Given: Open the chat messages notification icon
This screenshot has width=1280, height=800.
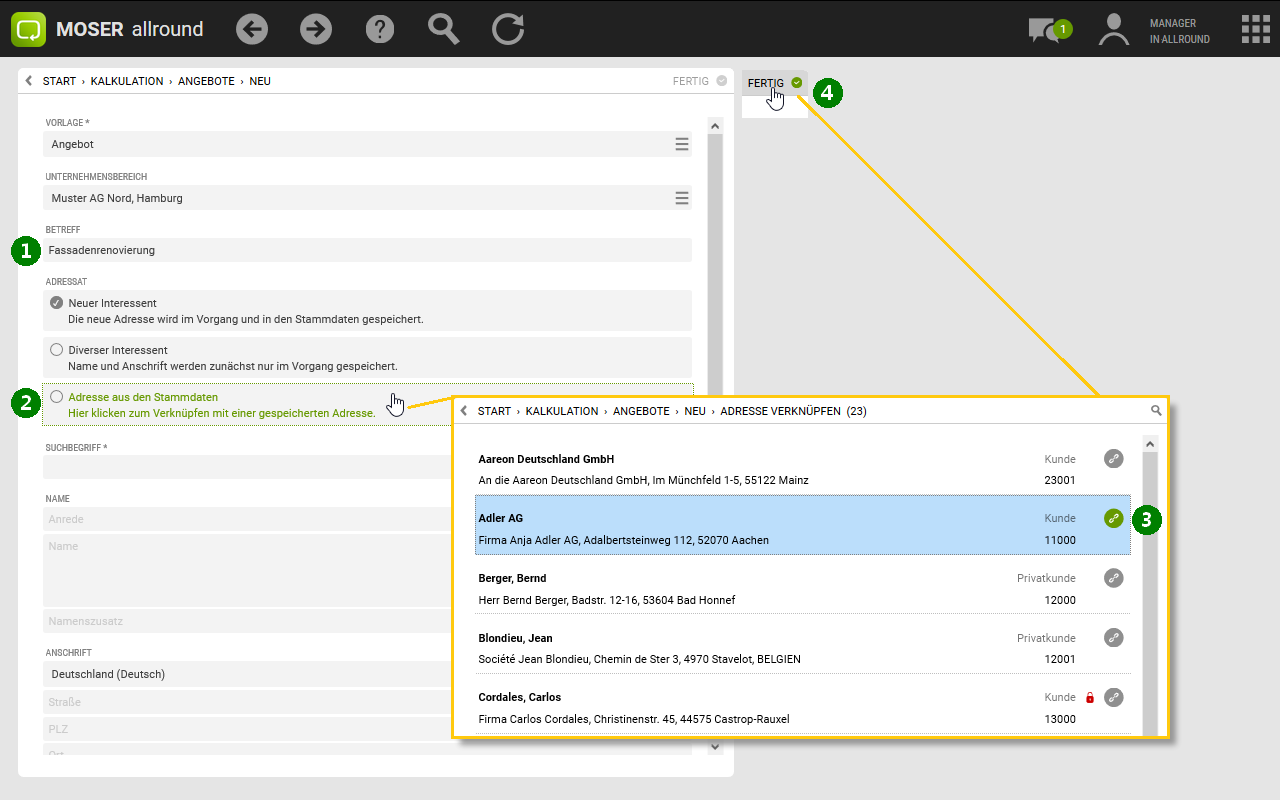Looking at the screenshot, I should click(1046, 30).
